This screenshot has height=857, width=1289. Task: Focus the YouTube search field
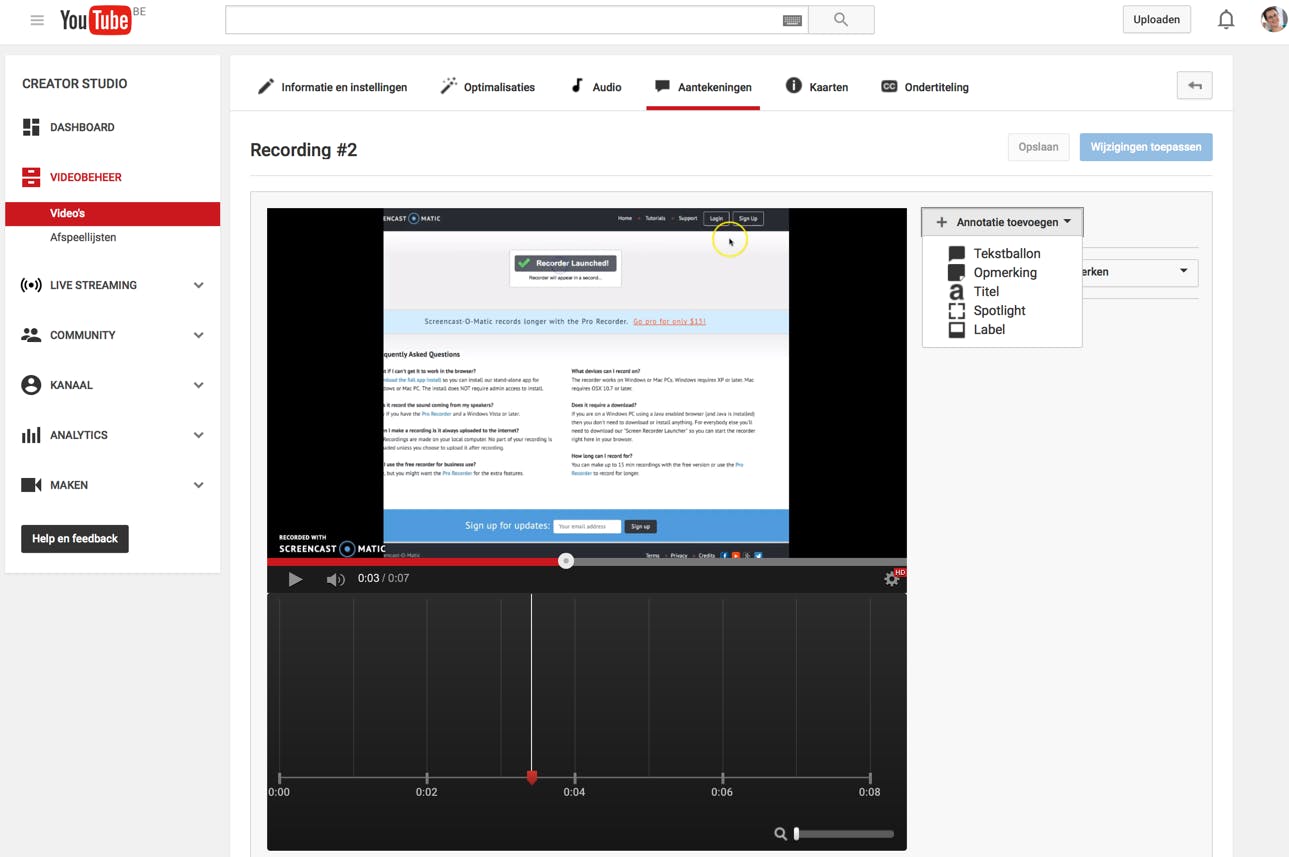pyautogui.click(x=516, y=20)
